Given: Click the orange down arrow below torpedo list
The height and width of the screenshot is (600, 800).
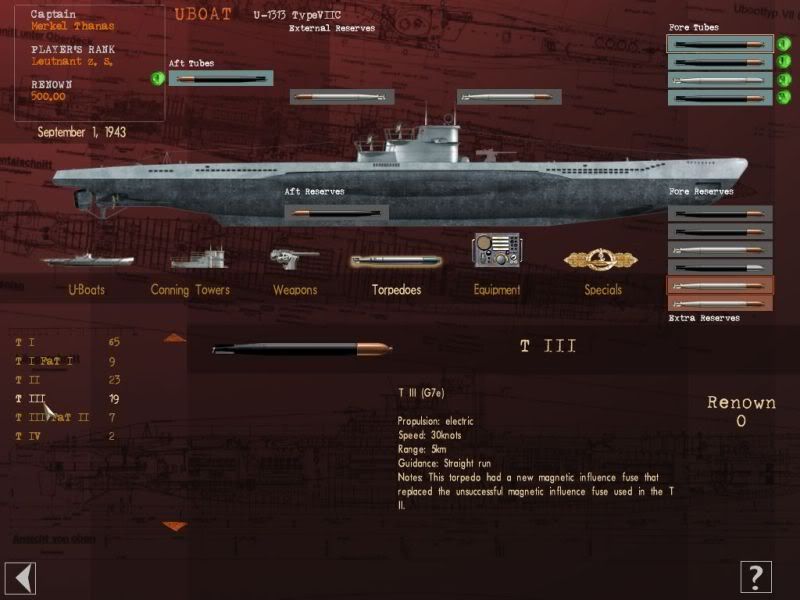Looking at the screenshot, I should [x=174, y=526].
